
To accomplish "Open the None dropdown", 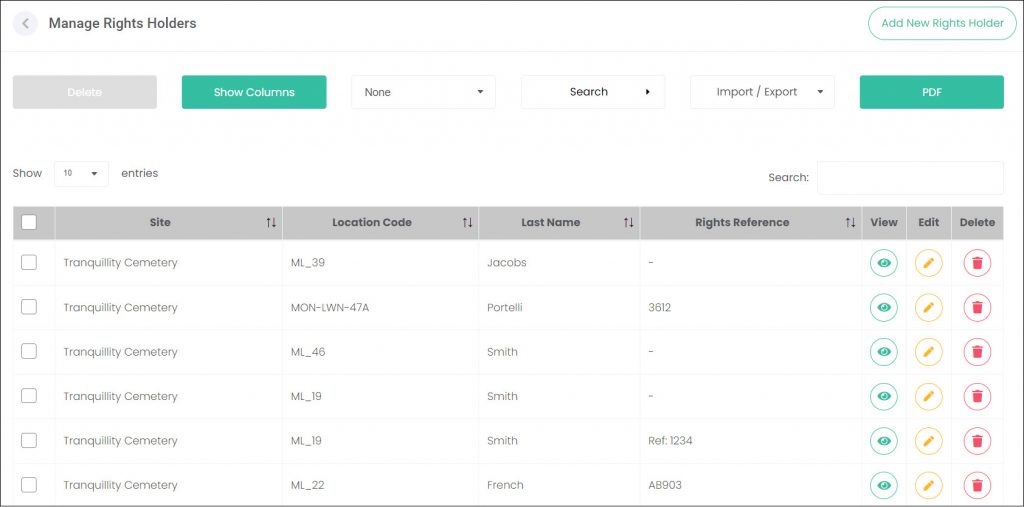I will point(423,92).
